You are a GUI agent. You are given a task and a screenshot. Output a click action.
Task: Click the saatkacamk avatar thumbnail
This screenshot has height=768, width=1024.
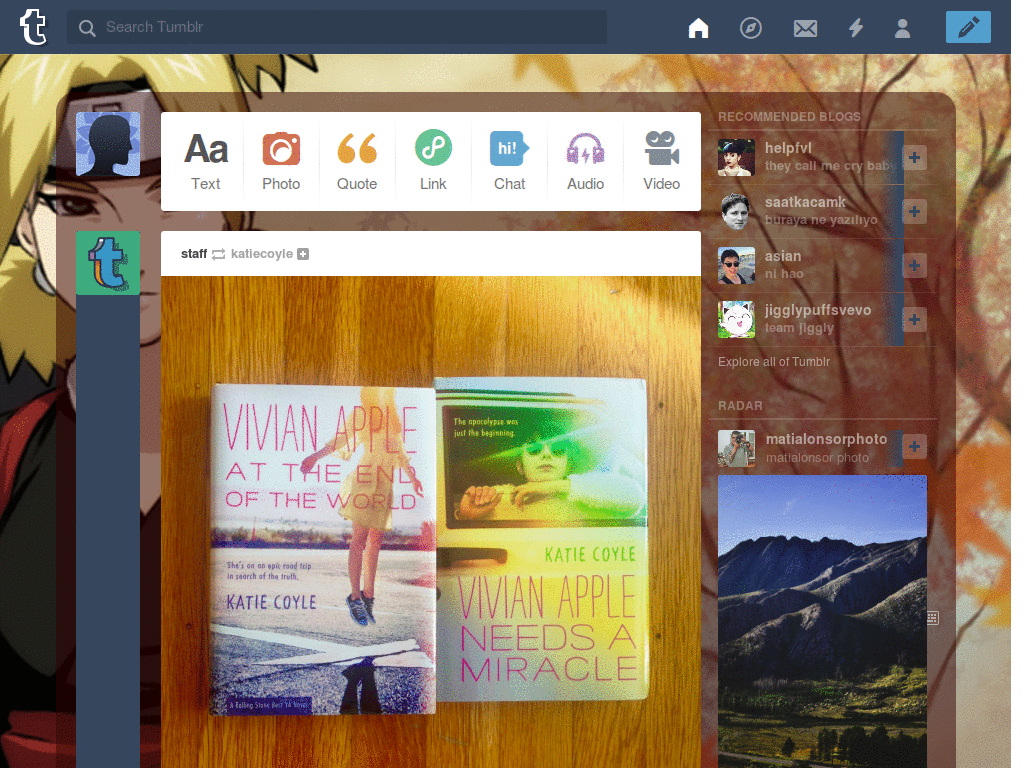[736, 212]
